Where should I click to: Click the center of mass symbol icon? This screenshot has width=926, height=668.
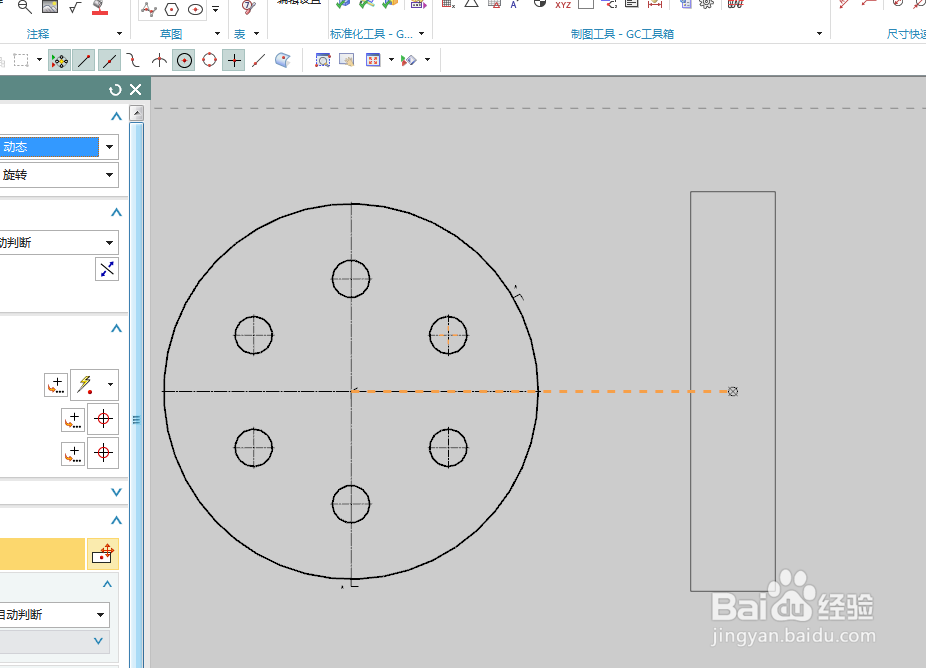point(540,4)
